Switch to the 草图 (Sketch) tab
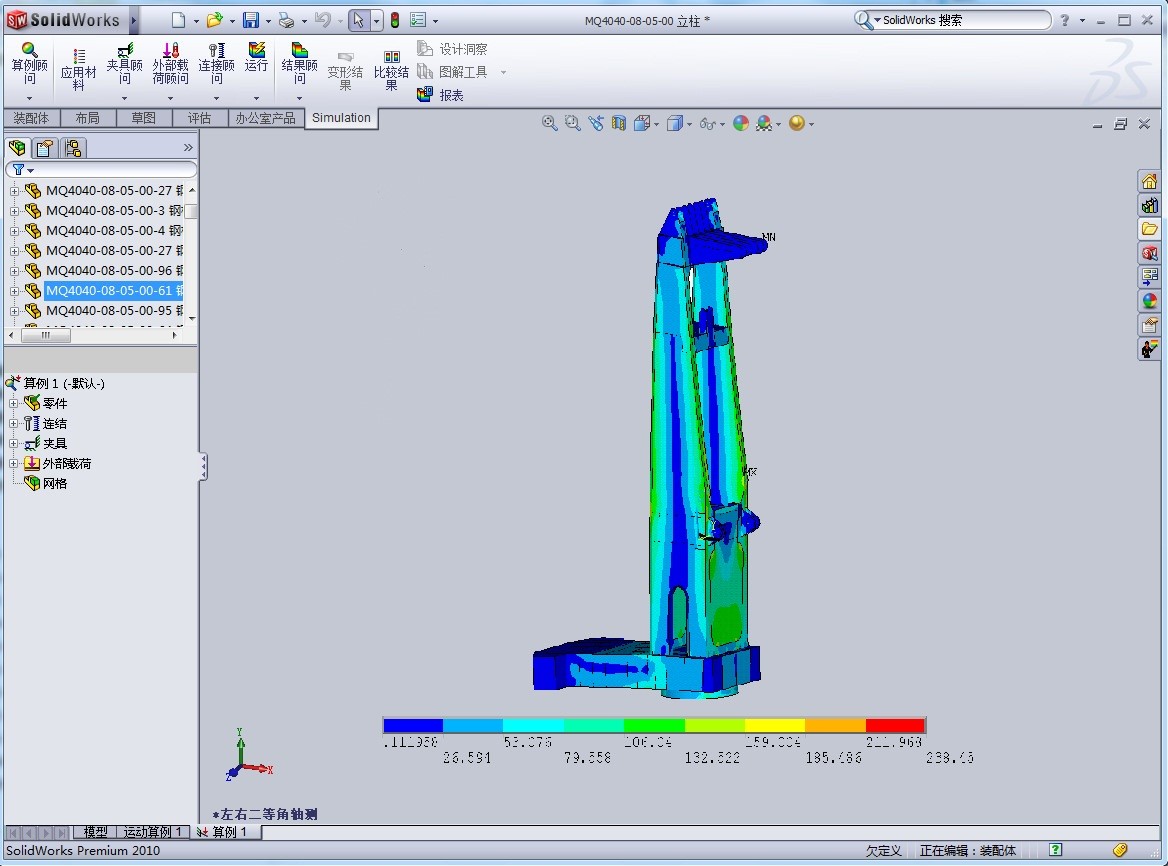The width and height of the screenshot is (1168, 866). click(x=143, y=118)
